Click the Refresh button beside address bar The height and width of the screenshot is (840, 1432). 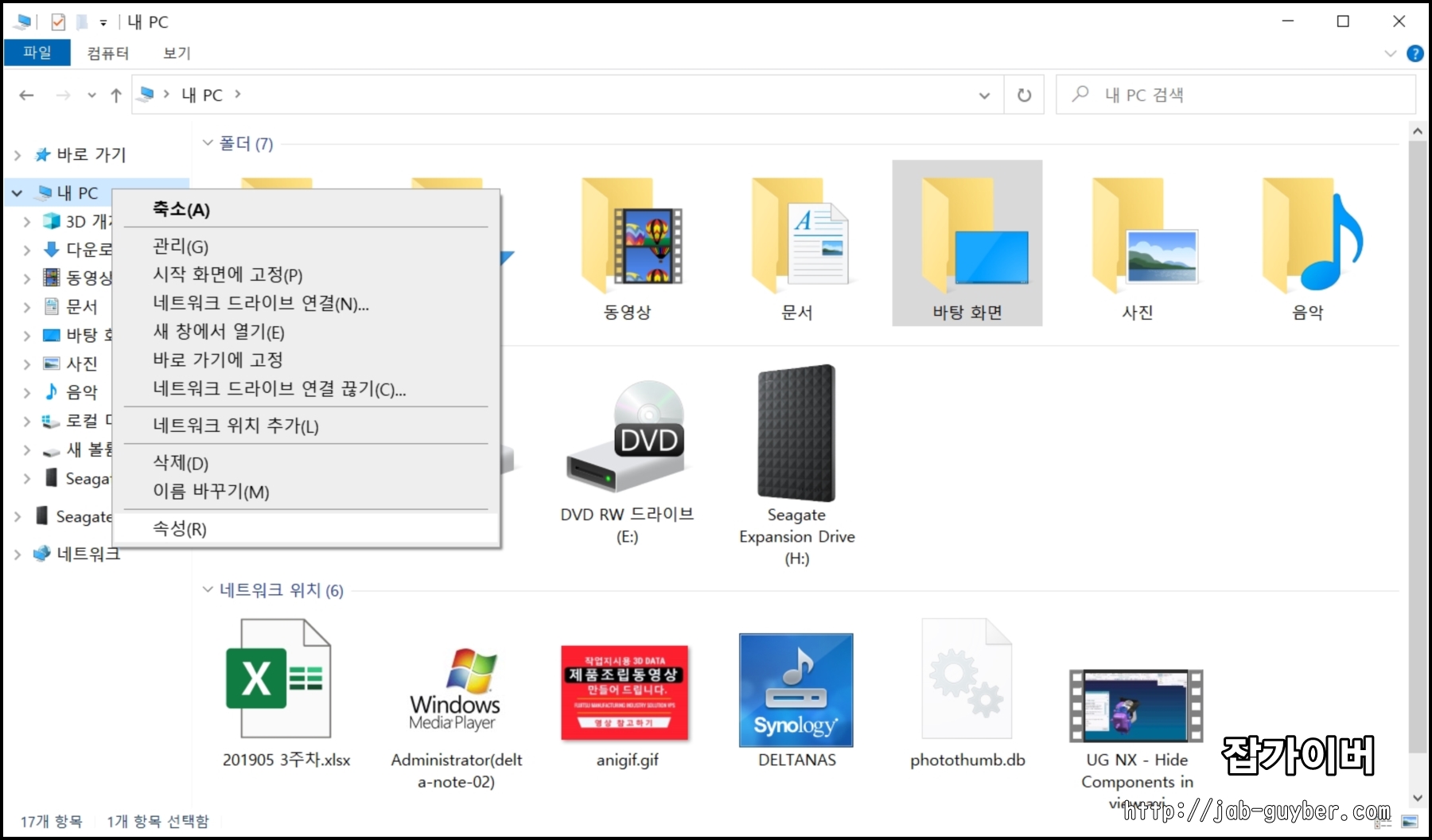[1025, 95]
